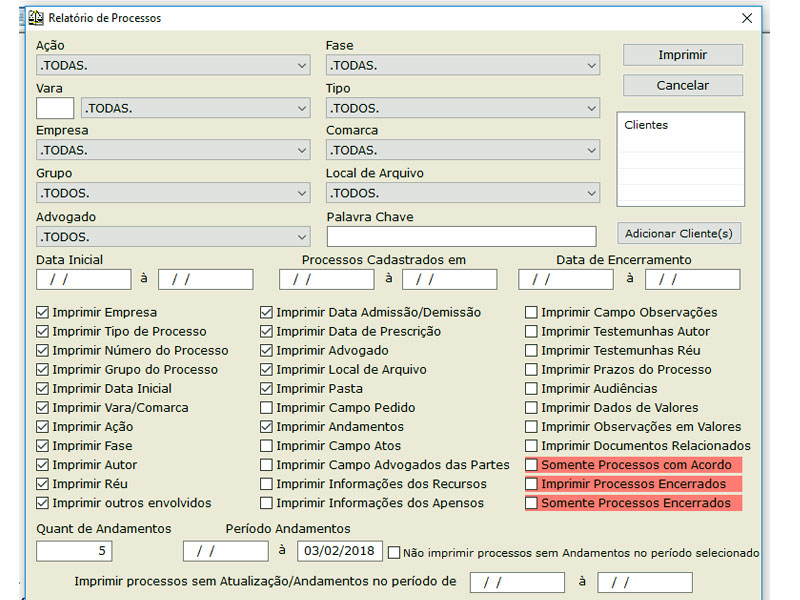Expand the Fase dropdown list

tap(592, 66)
